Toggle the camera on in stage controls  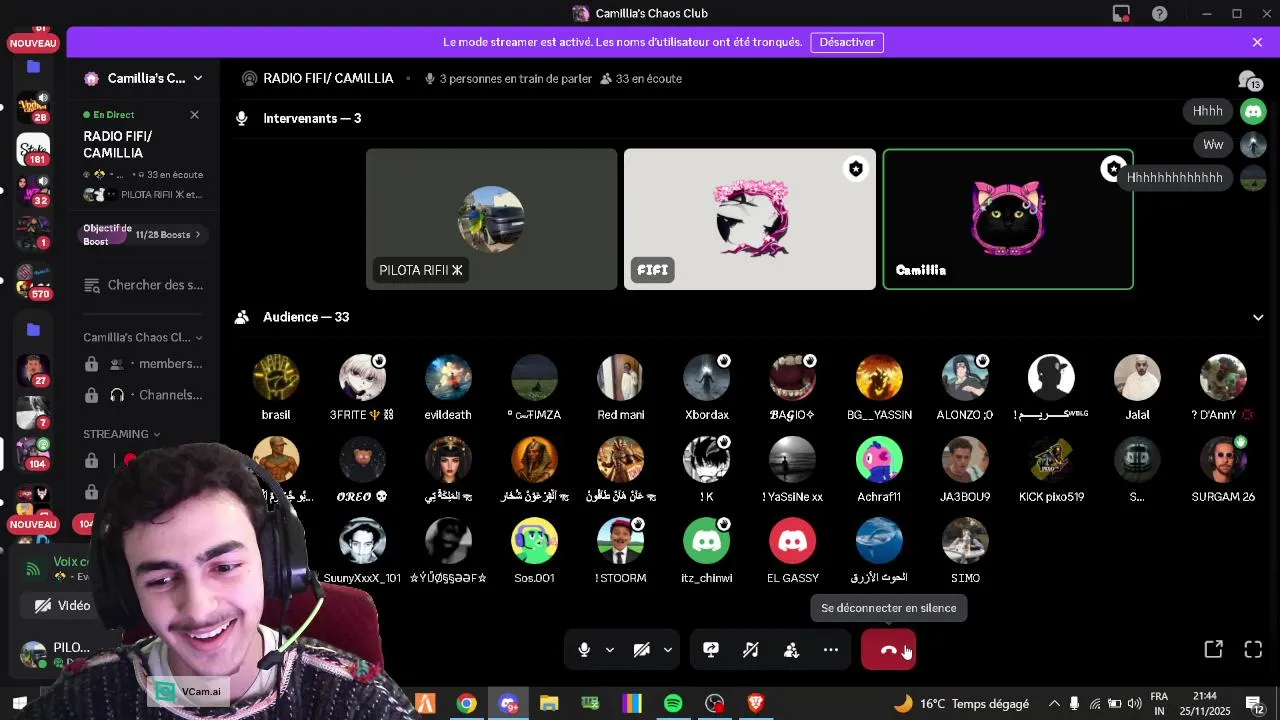pos(642,650)
